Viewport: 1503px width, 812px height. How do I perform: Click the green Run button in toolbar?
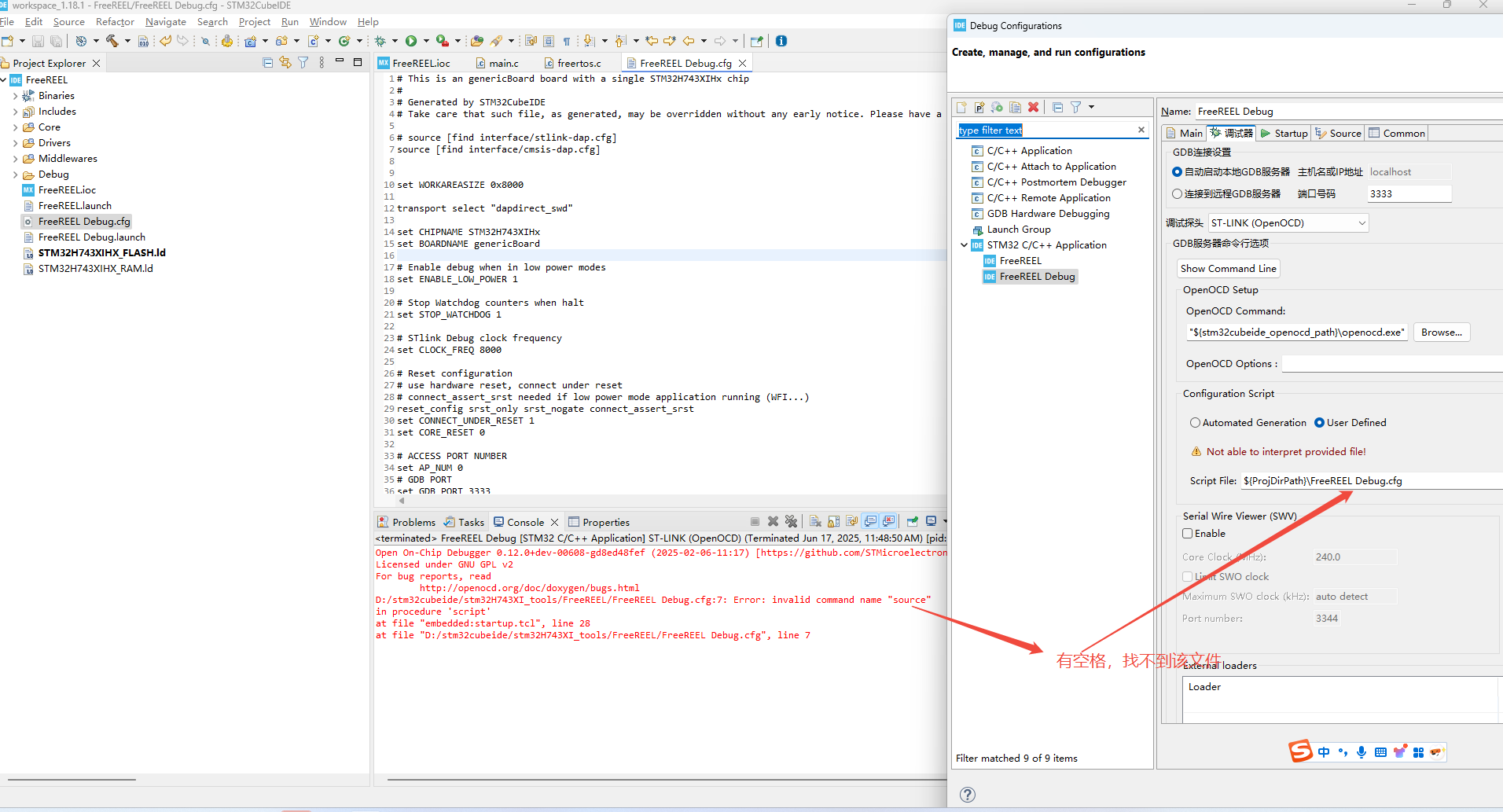click(x=411, y=41)
